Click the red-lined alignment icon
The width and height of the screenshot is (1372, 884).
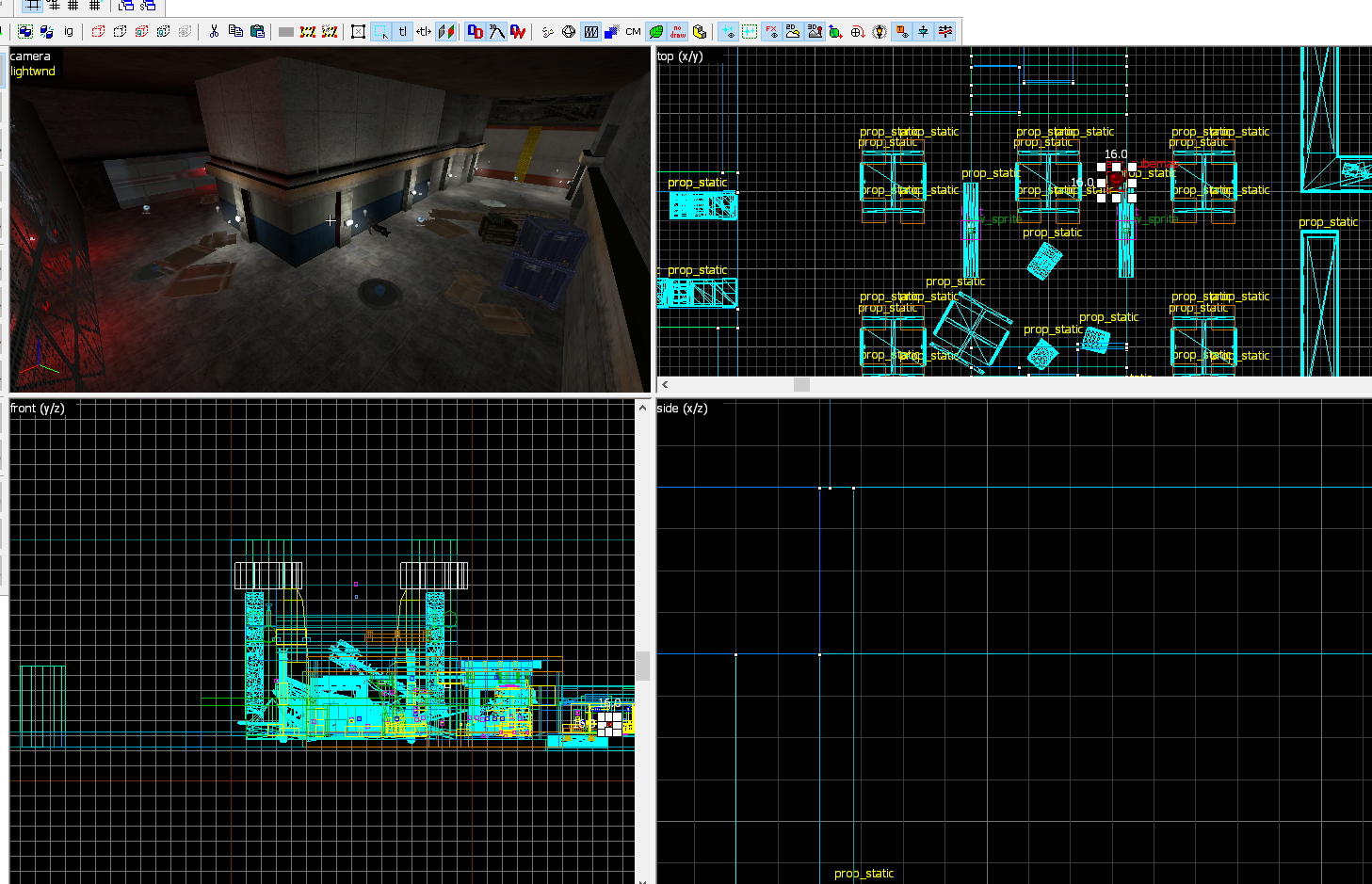(945, 31)
